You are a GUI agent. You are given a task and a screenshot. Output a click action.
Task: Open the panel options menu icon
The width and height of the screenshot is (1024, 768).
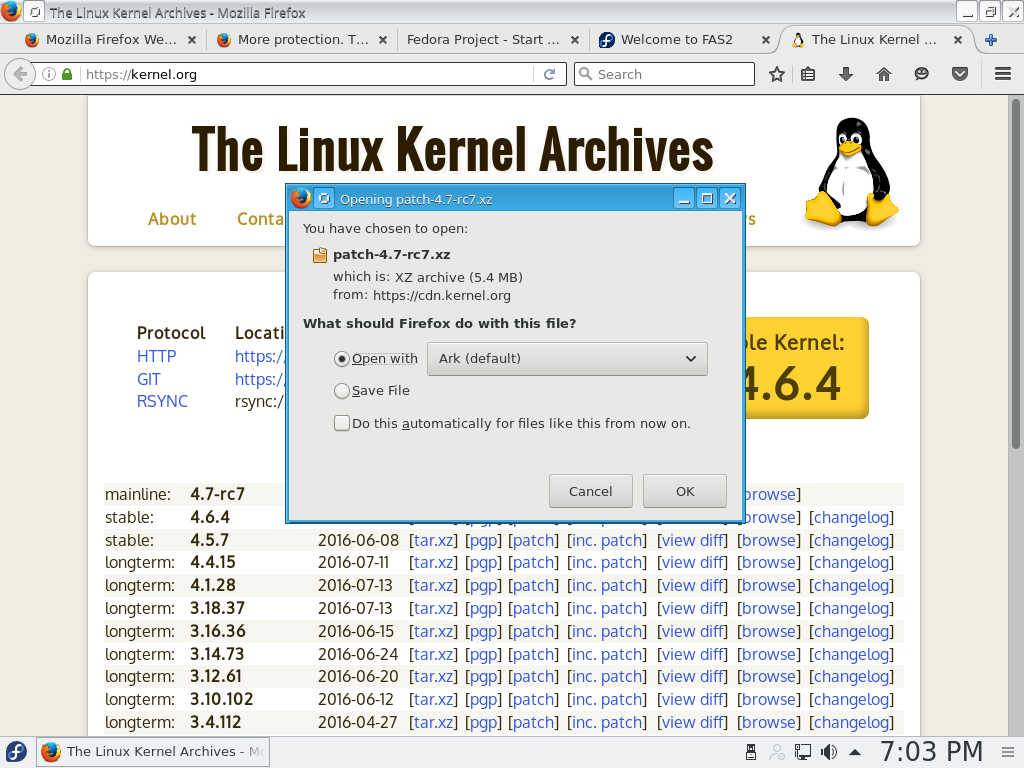click(1008, 752)
